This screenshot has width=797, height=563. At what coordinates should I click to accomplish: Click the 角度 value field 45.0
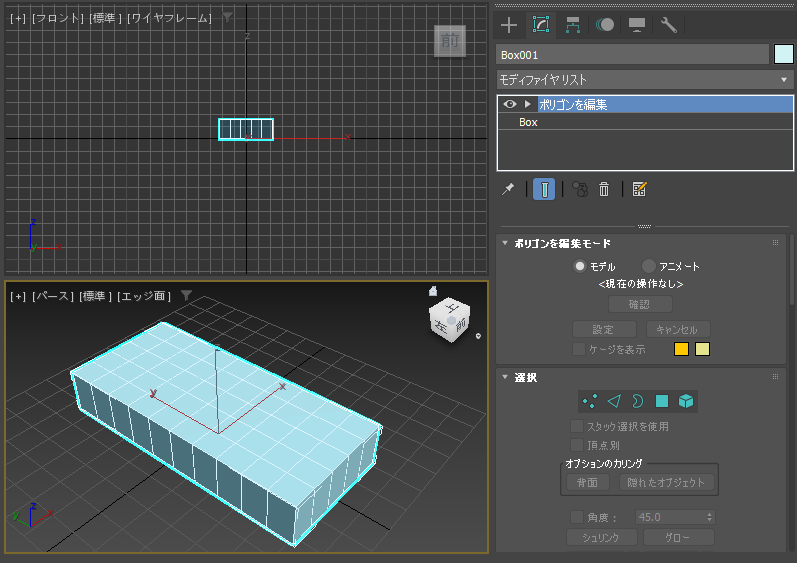[x=670, y=517]
